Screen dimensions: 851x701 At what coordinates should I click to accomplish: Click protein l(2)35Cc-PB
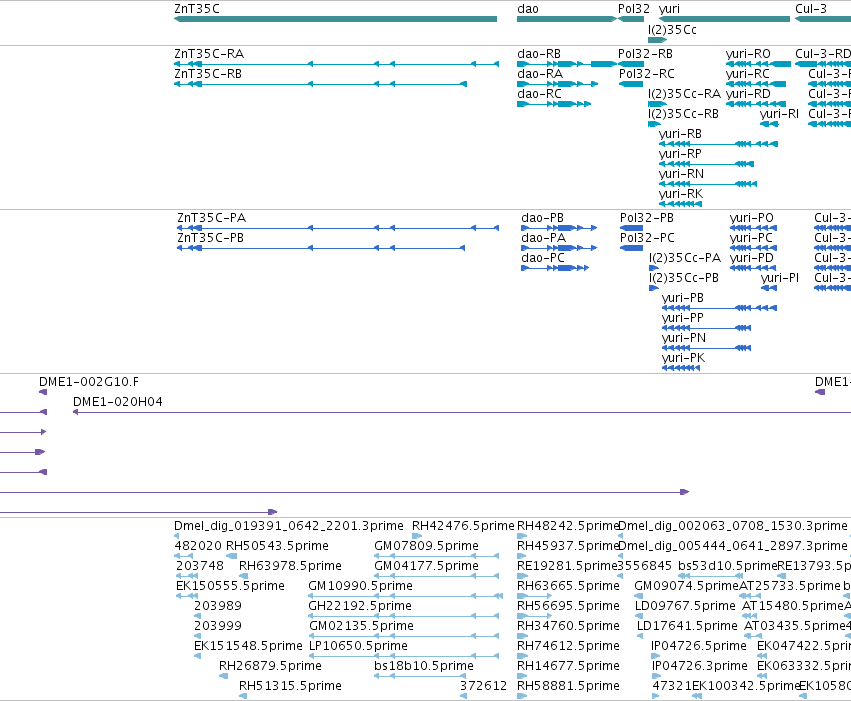pos(654,288)
